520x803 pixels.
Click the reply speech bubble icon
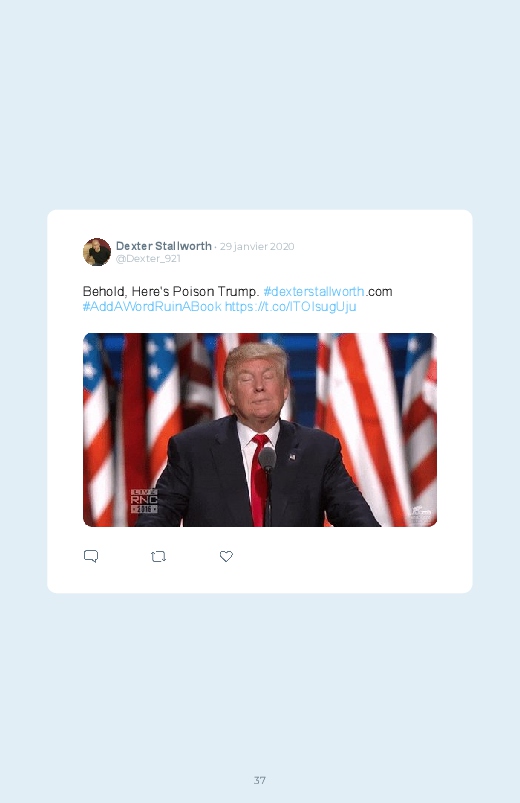click(91, 556)
